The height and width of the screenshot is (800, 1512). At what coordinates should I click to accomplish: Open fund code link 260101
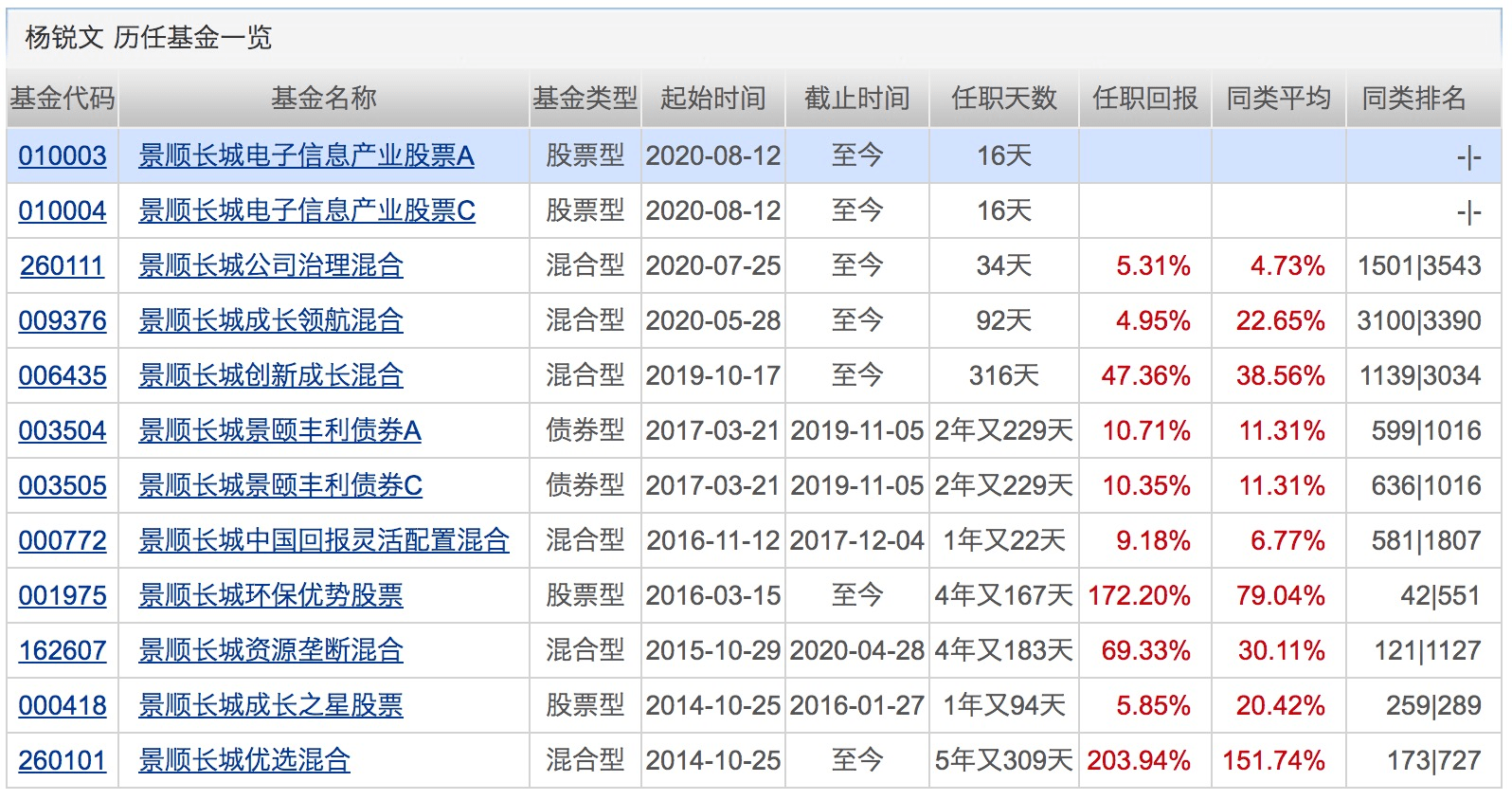(x=63, y=760)
